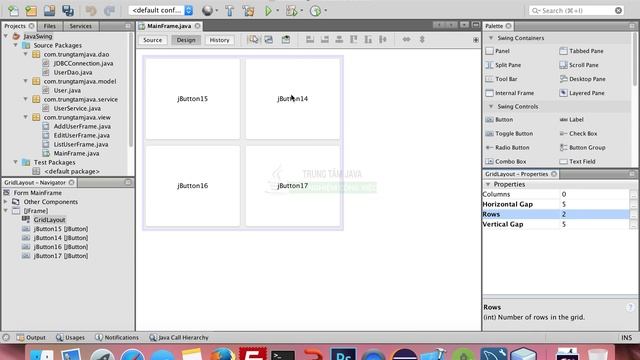Click the Undo toolbar icon

tap(91, 11)
